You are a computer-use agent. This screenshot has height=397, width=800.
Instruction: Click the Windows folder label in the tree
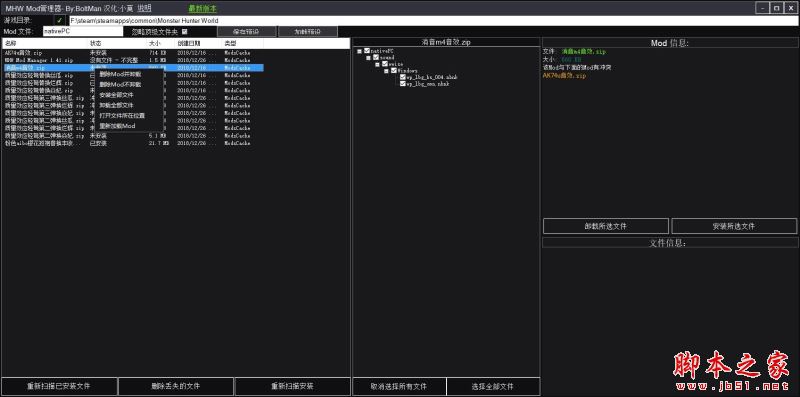(408, 70)
